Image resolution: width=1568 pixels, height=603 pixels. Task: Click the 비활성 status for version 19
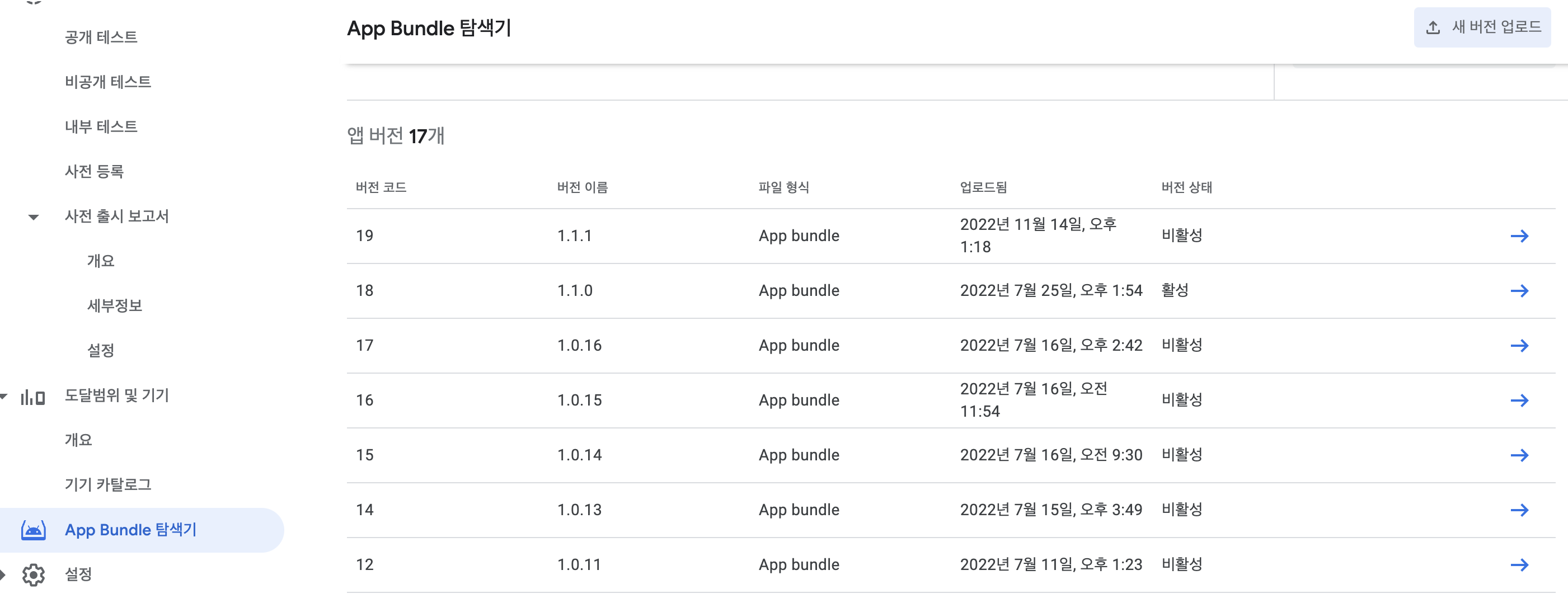(x=1182, y=235)
